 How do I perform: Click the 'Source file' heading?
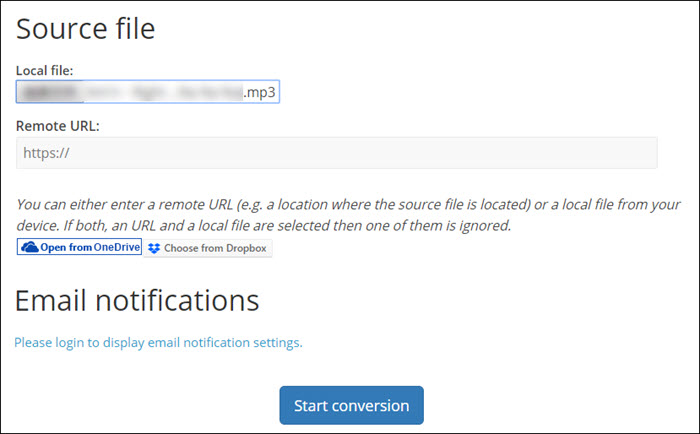[86, 29]
